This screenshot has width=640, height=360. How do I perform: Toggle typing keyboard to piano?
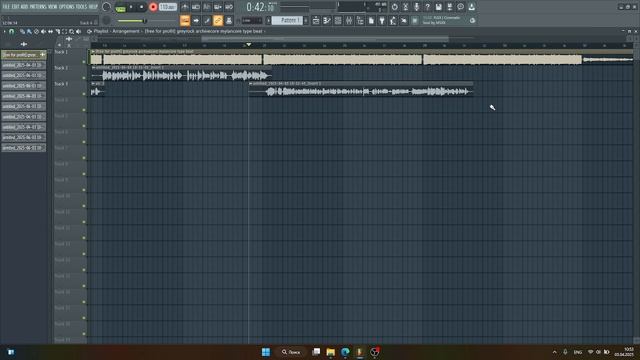(185, 20)
